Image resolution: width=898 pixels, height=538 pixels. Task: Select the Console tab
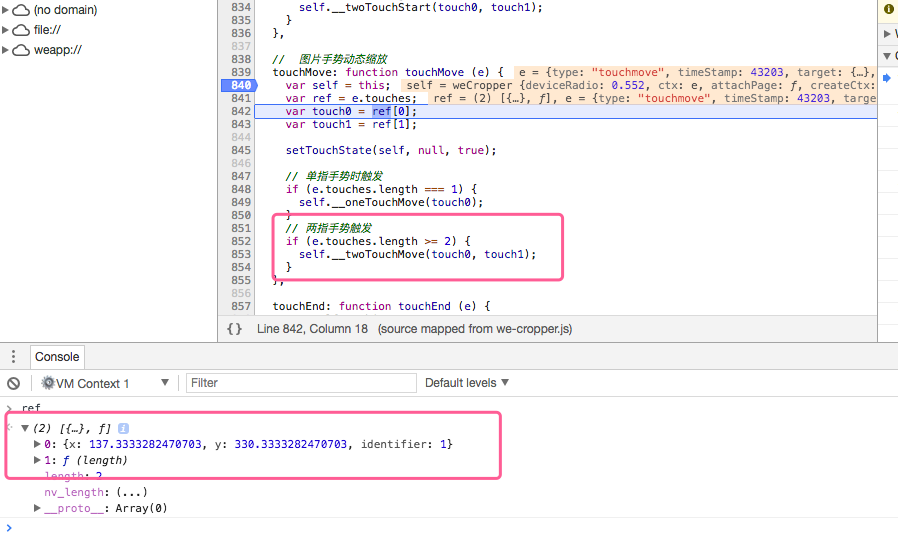57,356
